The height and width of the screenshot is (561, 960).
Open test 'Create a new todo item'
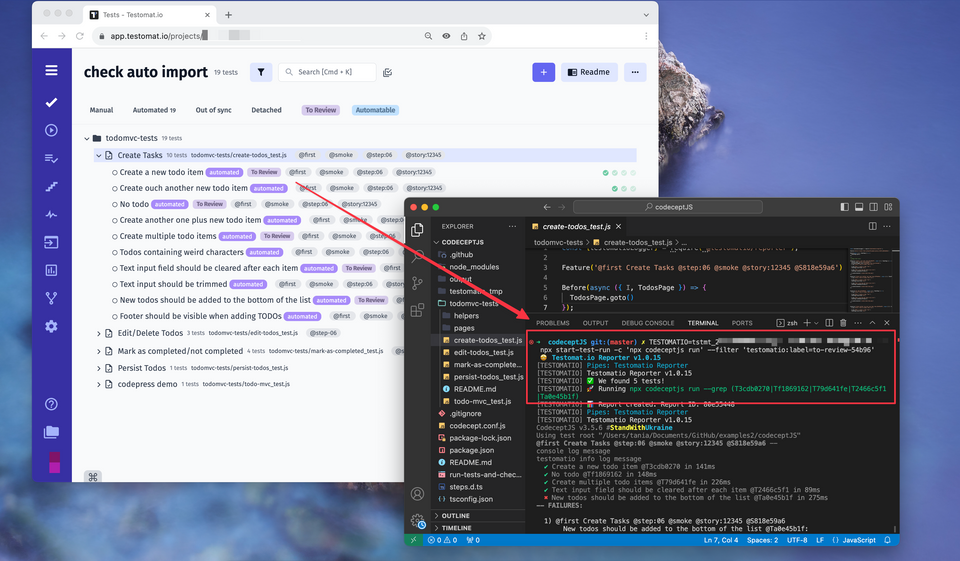(161, 172)
